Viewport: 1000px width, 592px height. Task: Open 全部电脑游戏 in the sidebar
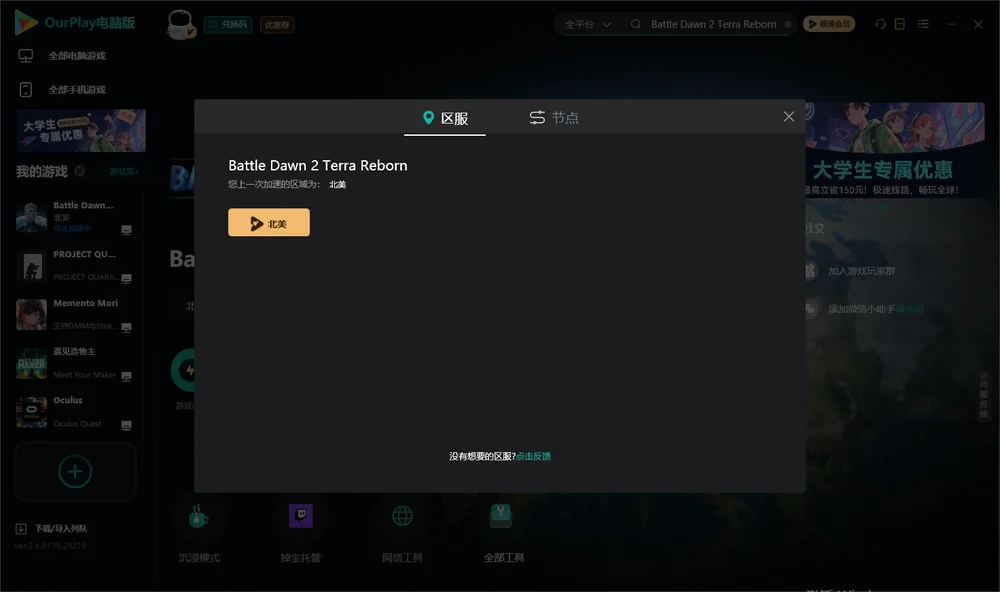tap(77, 56)
